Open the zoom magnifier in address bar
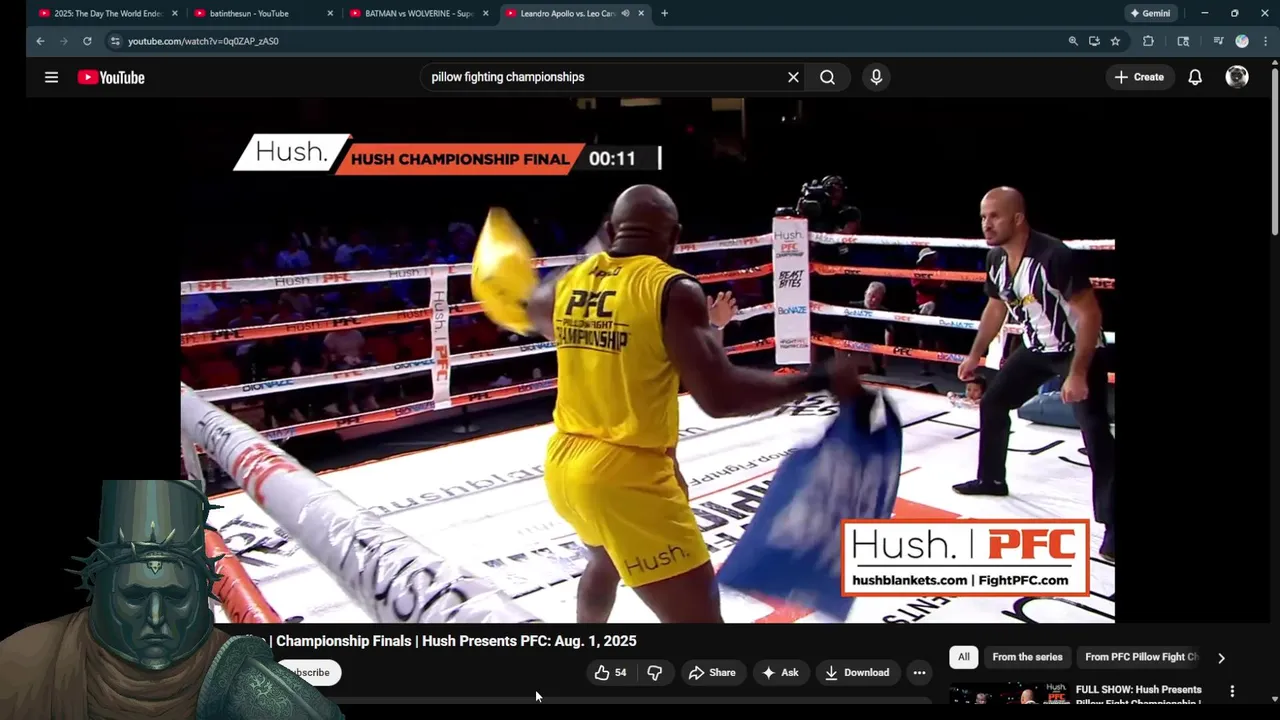The width and height of the screenshot is (1280, 720). pos(1073,41)
